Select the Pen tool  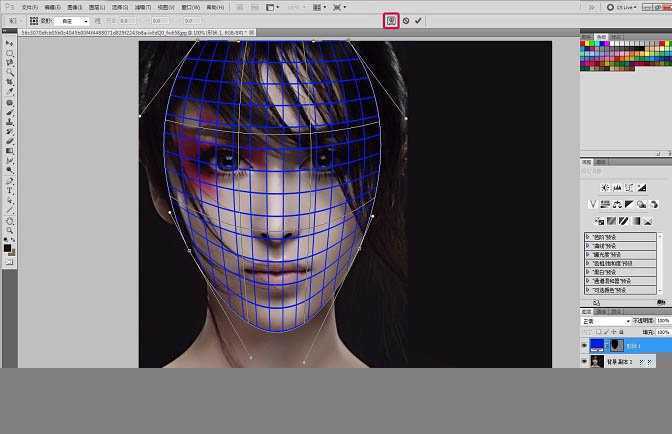[9, 180]
